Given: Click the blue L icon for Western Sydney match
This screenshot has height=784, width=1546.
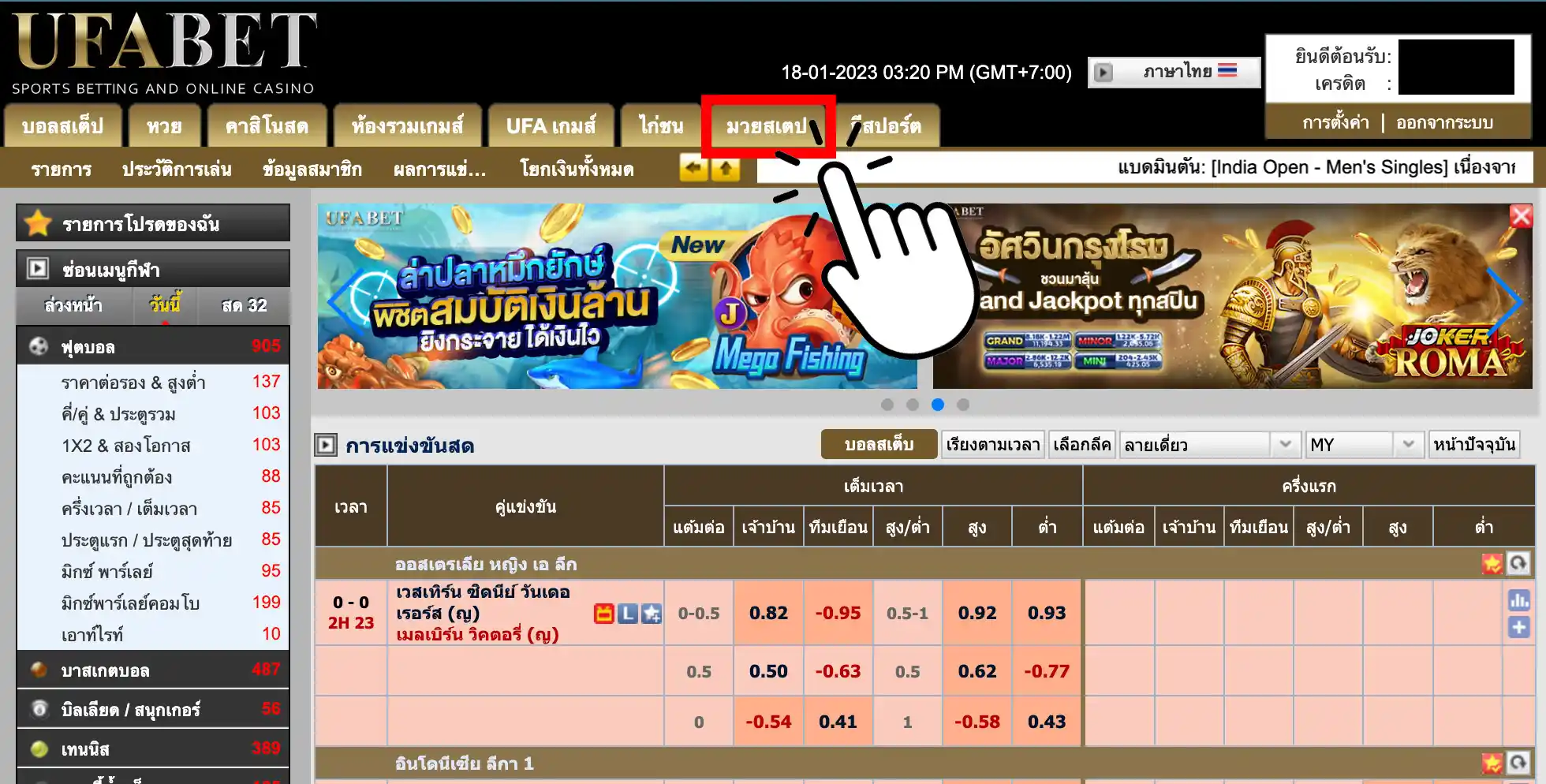Looking at the screenshot, I should [627, 613].
